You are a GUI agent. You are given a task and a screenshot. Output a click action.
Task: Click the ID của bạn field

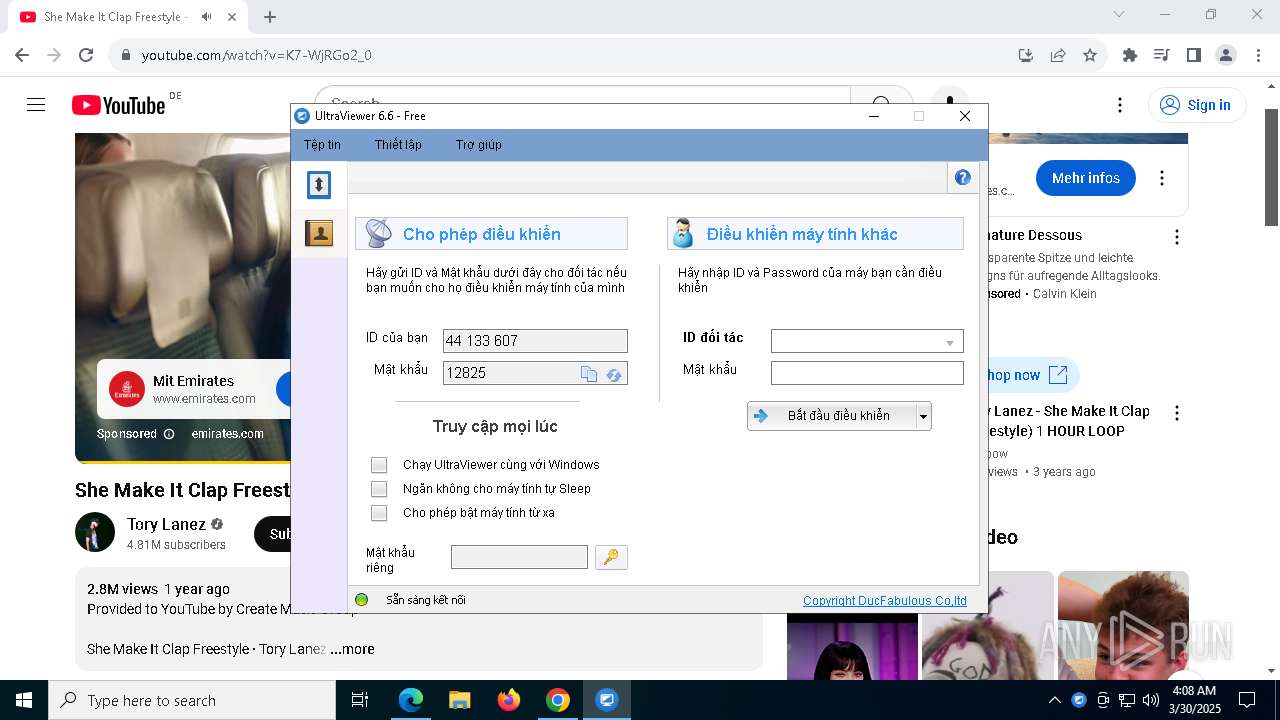(535, 341)
